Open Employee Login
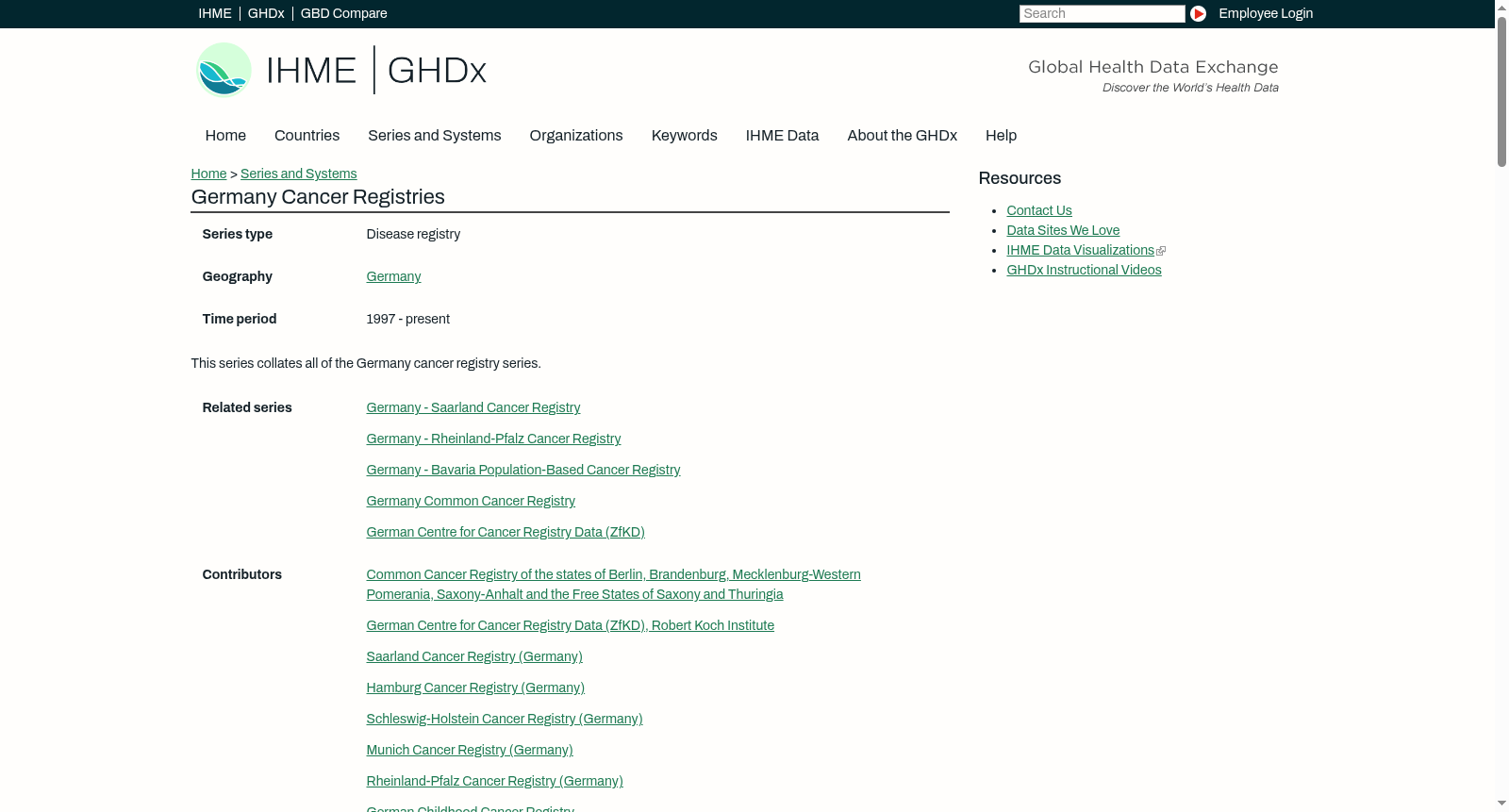Image resolution: width=1509 pixels, height=812 pixels. [x=1266, y=13]
